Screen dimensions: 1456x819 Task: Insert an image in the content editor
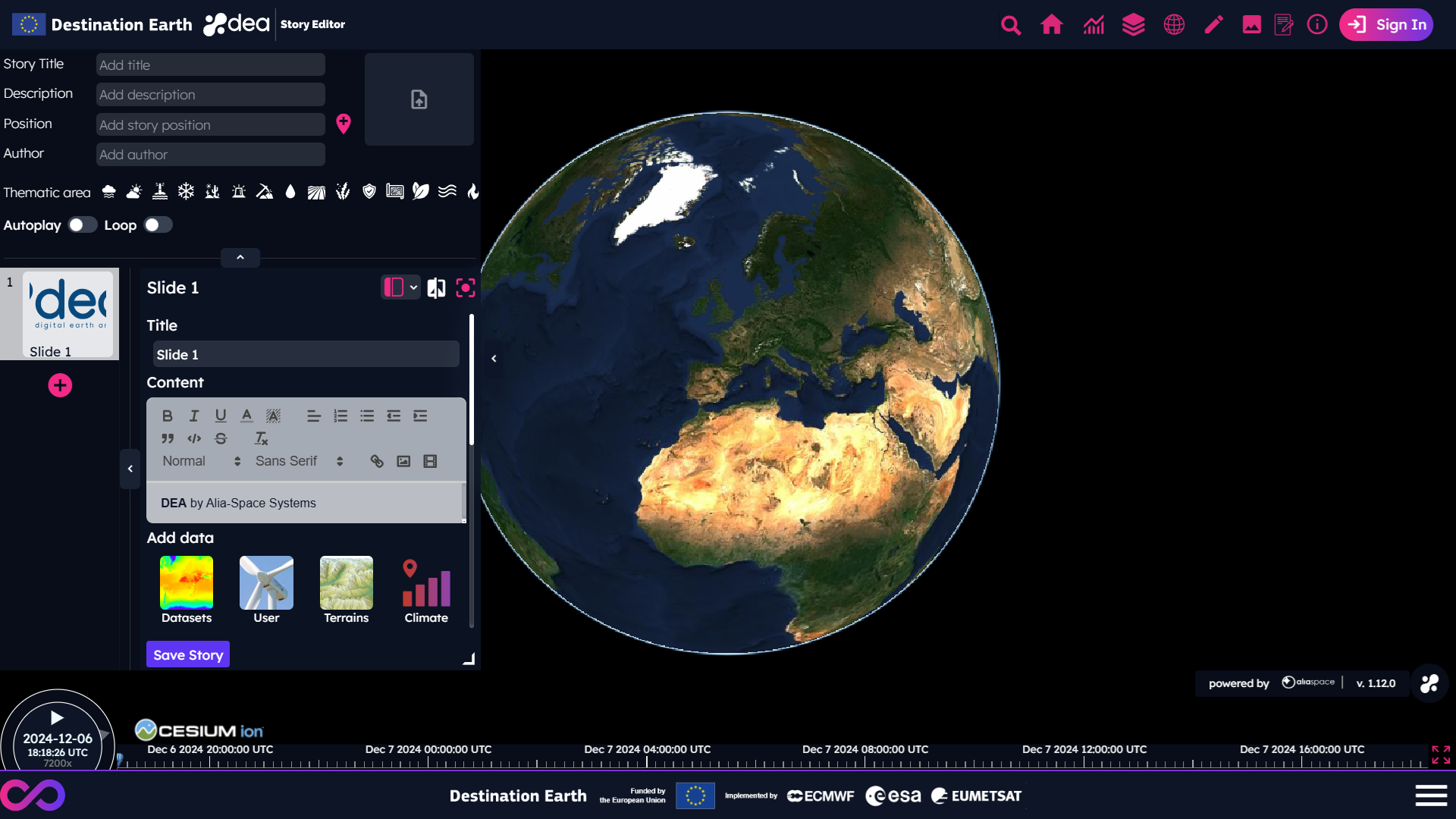(x=403, y=461)
